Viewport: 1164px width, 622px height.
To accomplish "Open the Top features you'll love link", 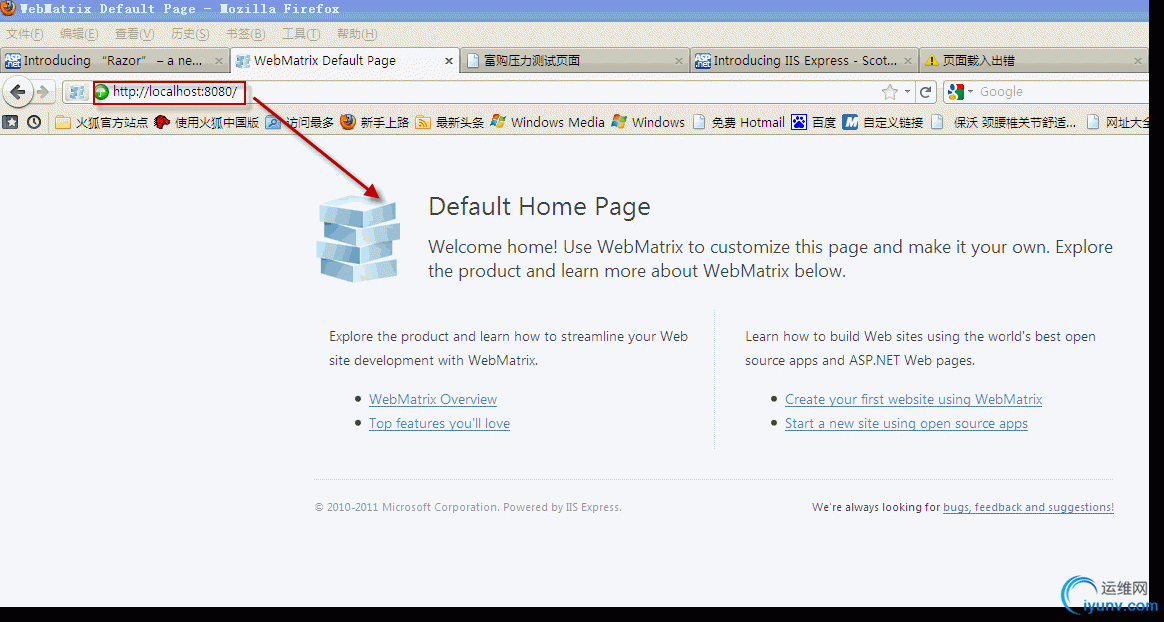I will click(x=439, y=424).
